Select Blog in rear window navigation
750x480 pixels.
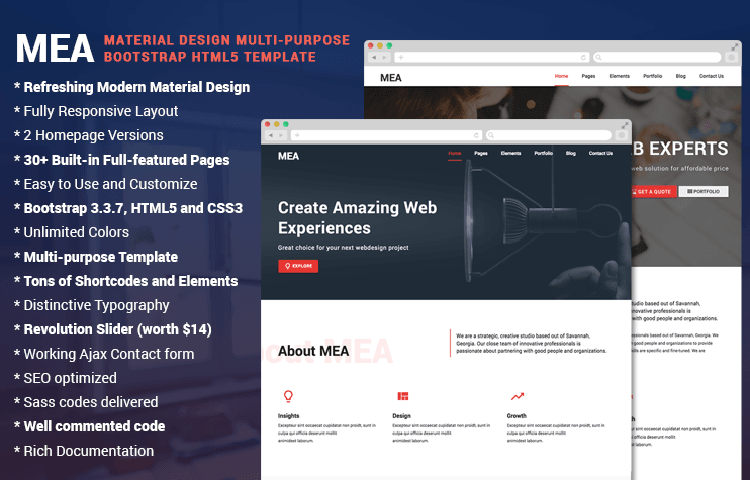click(681, 76)
